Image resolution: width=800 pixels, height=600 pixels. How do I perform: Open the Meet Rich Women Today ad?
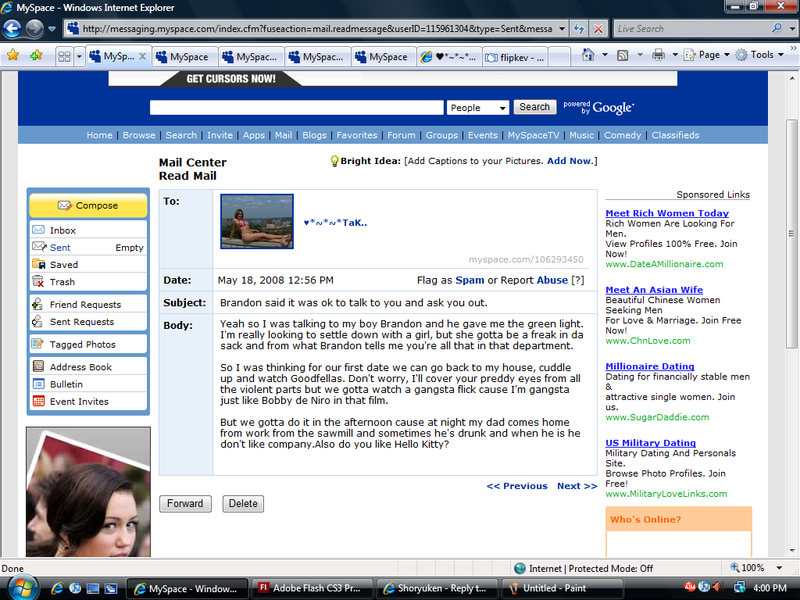667,213
